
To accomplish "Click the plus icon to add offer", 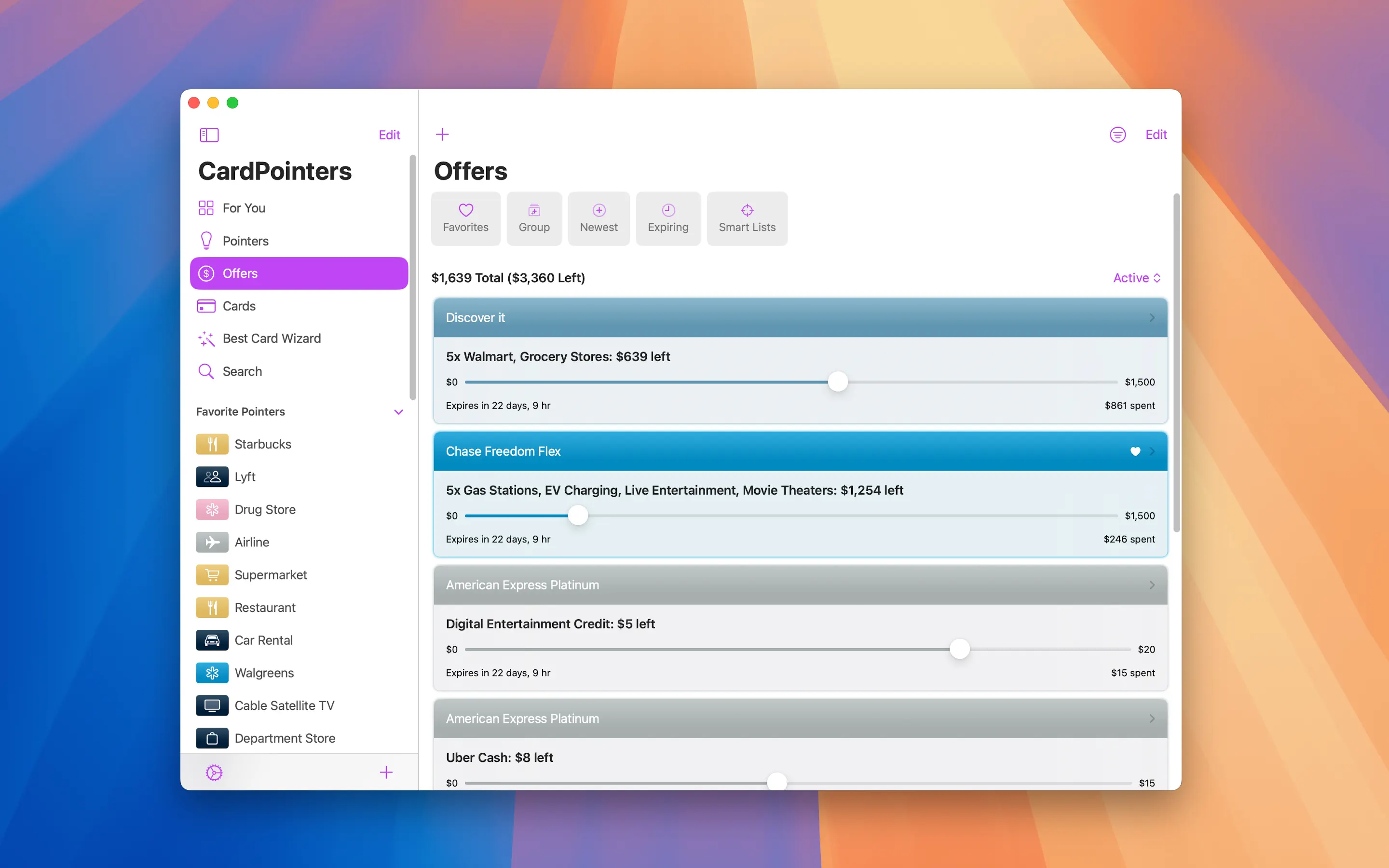I will pos(442,135).
